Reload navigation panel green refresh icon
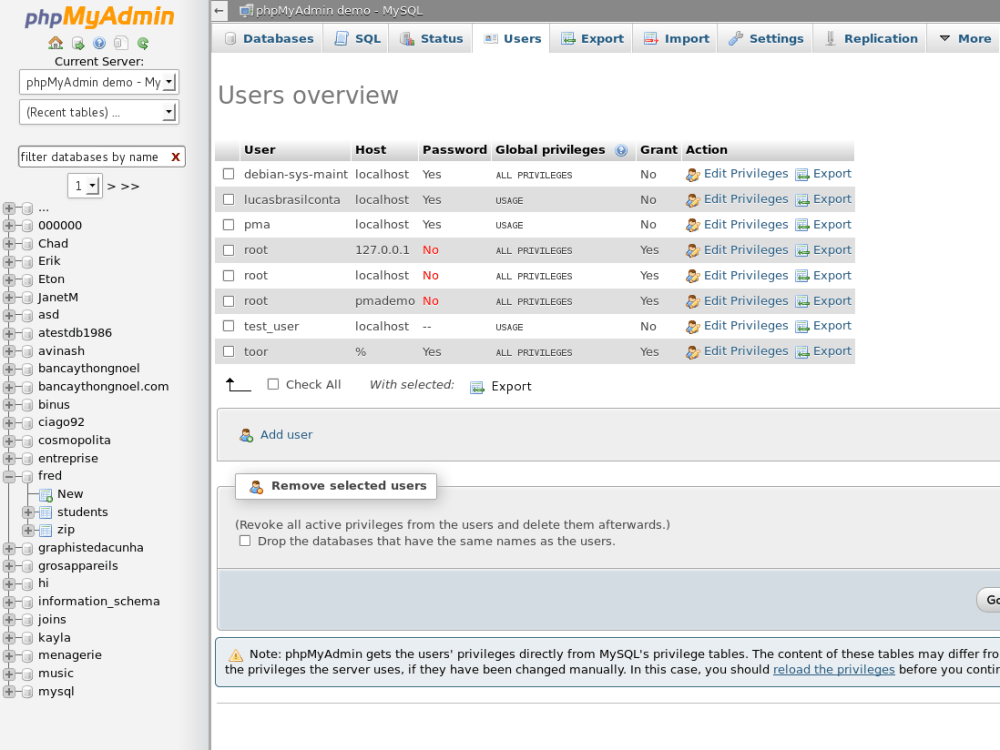Viewport: 1000px width, 750px height. click(x=143, y=43)
